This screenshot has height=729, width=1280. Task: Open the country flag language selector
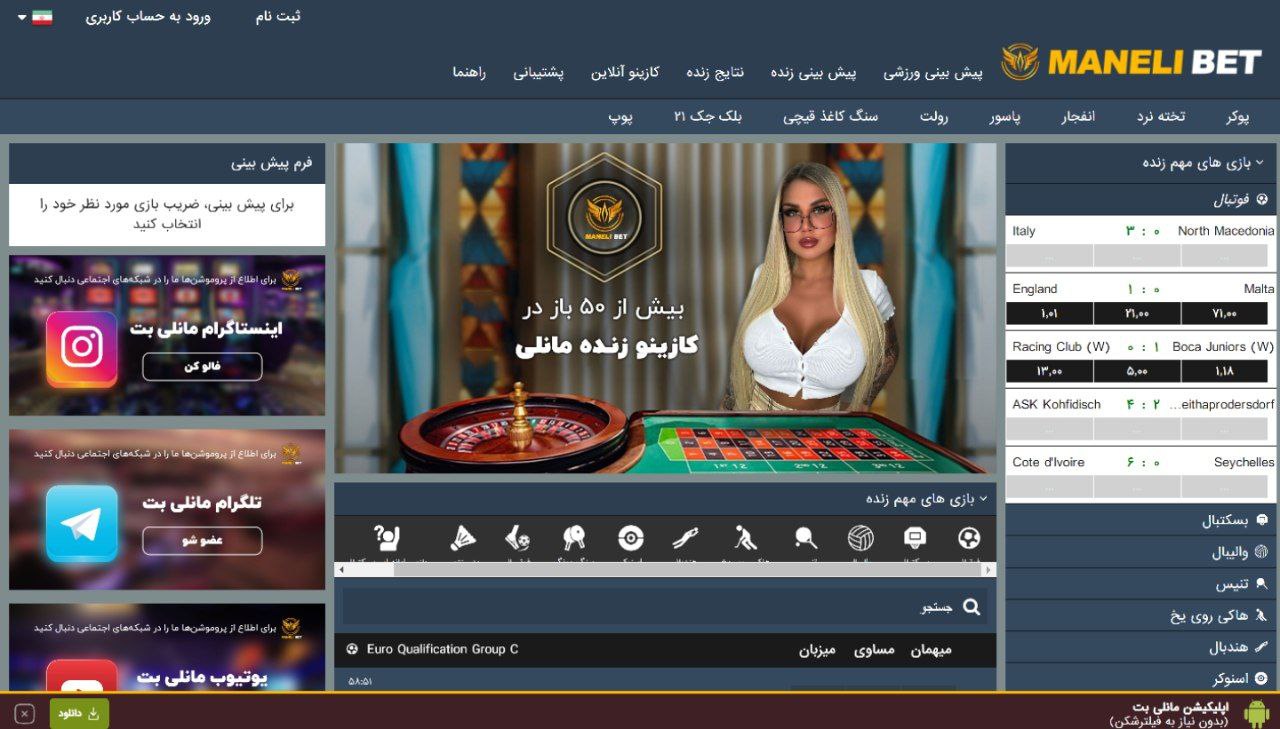41,16
